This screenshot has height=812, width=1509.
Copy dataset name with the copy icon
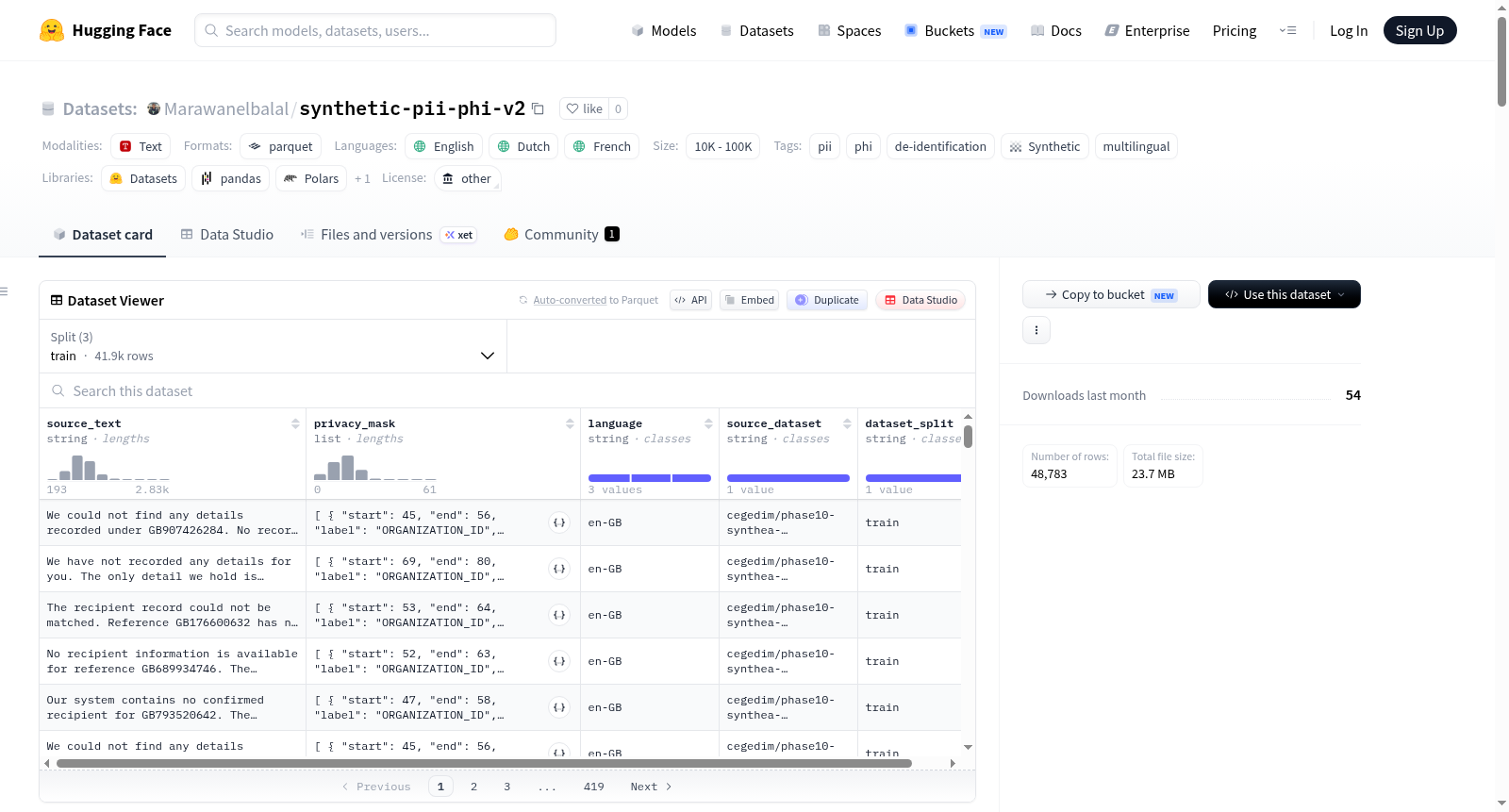pos(538,108)
